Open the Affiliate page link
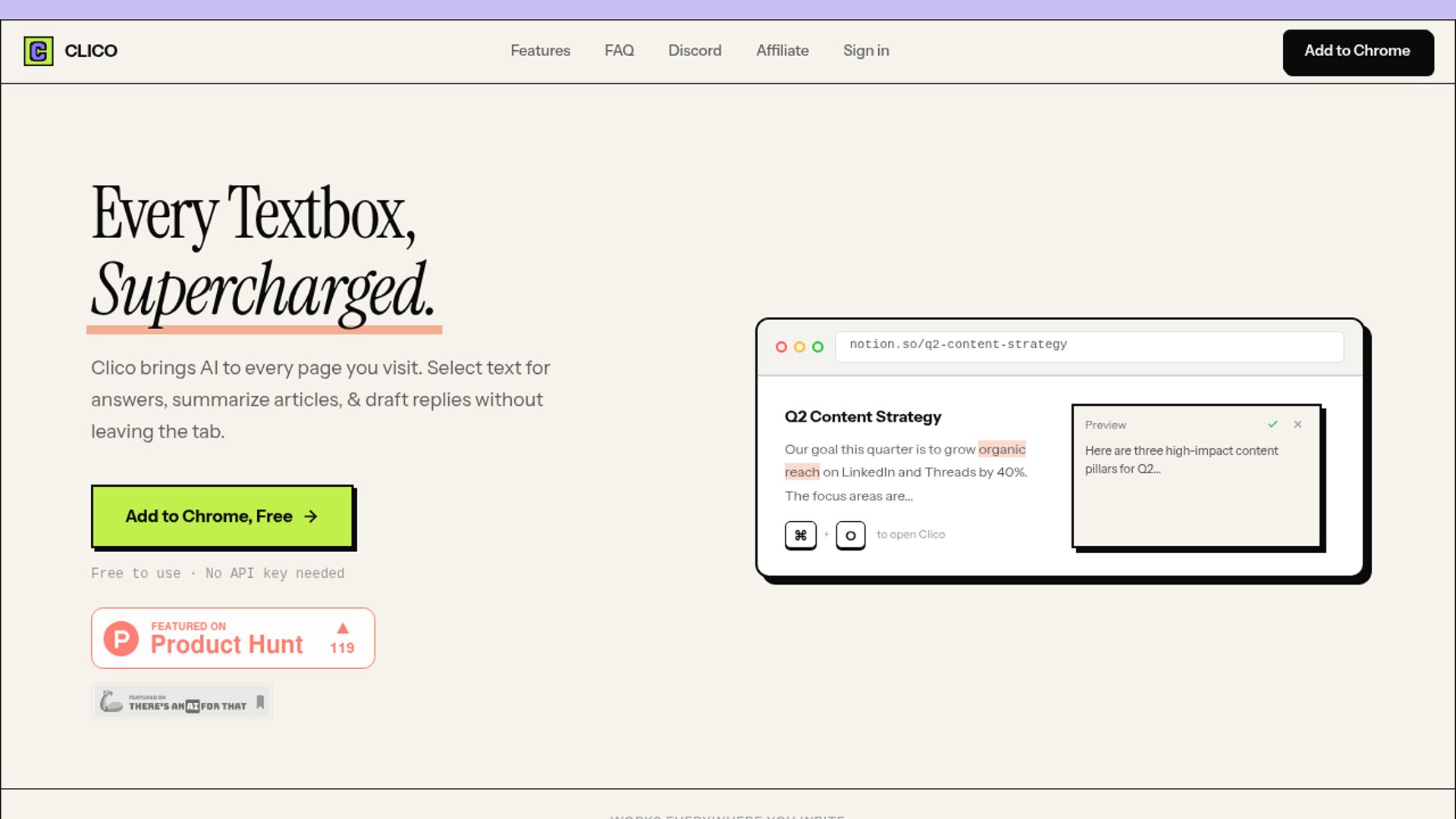This screenshot has width=1456, height=819. click(x=782, y=51)
